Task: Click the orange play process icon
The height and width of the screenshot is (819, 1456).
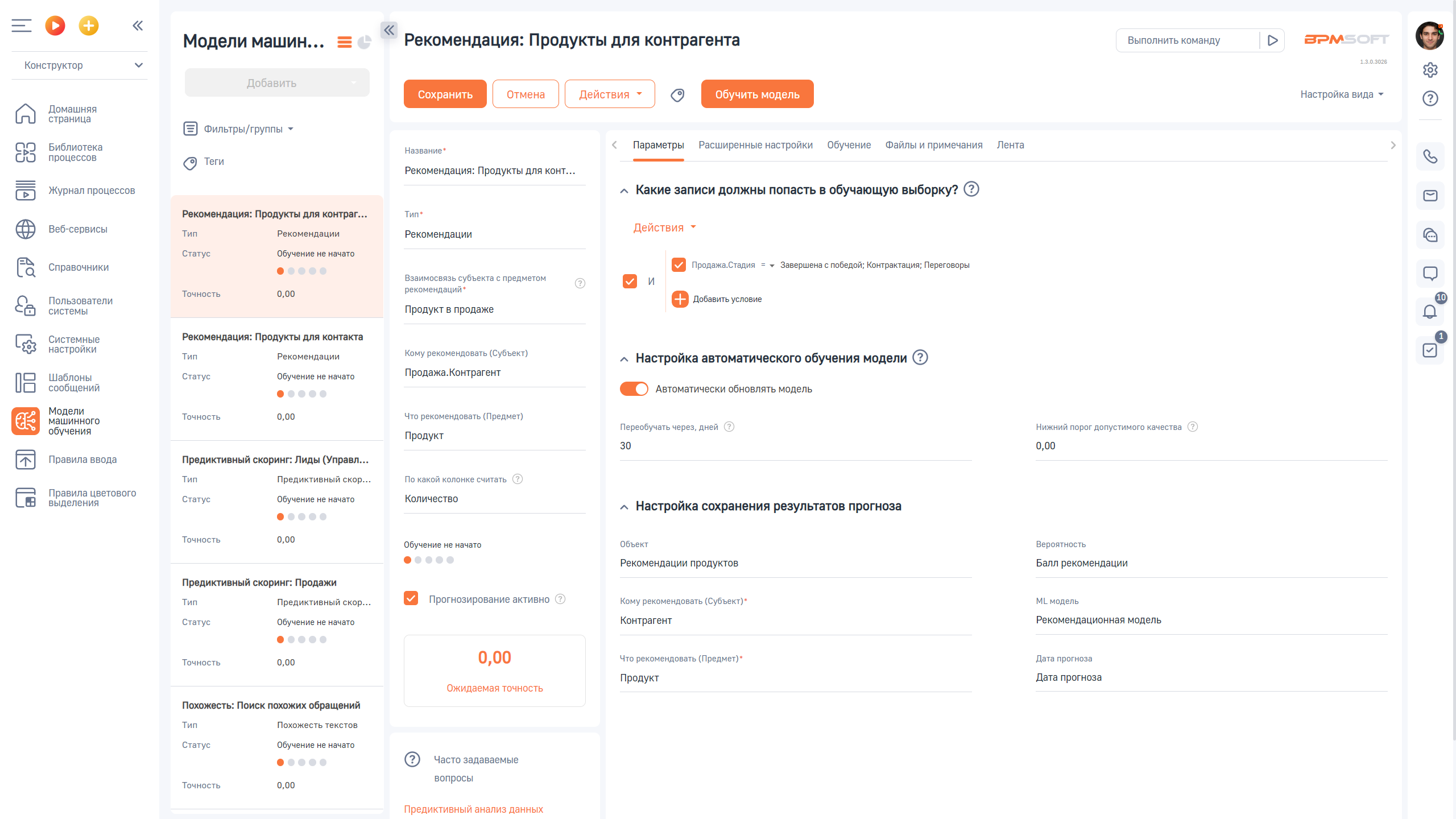Action: tap(55, 26)
